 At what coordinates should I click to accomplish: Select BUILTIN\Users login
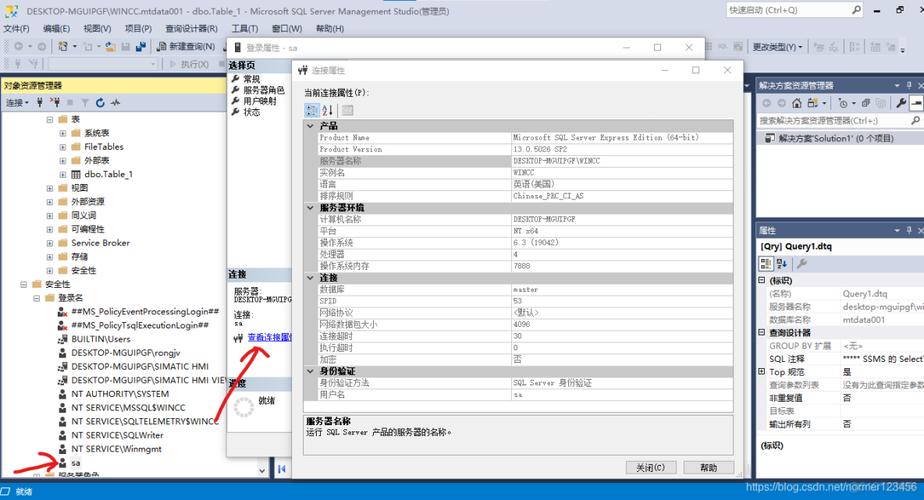[101, 339]
